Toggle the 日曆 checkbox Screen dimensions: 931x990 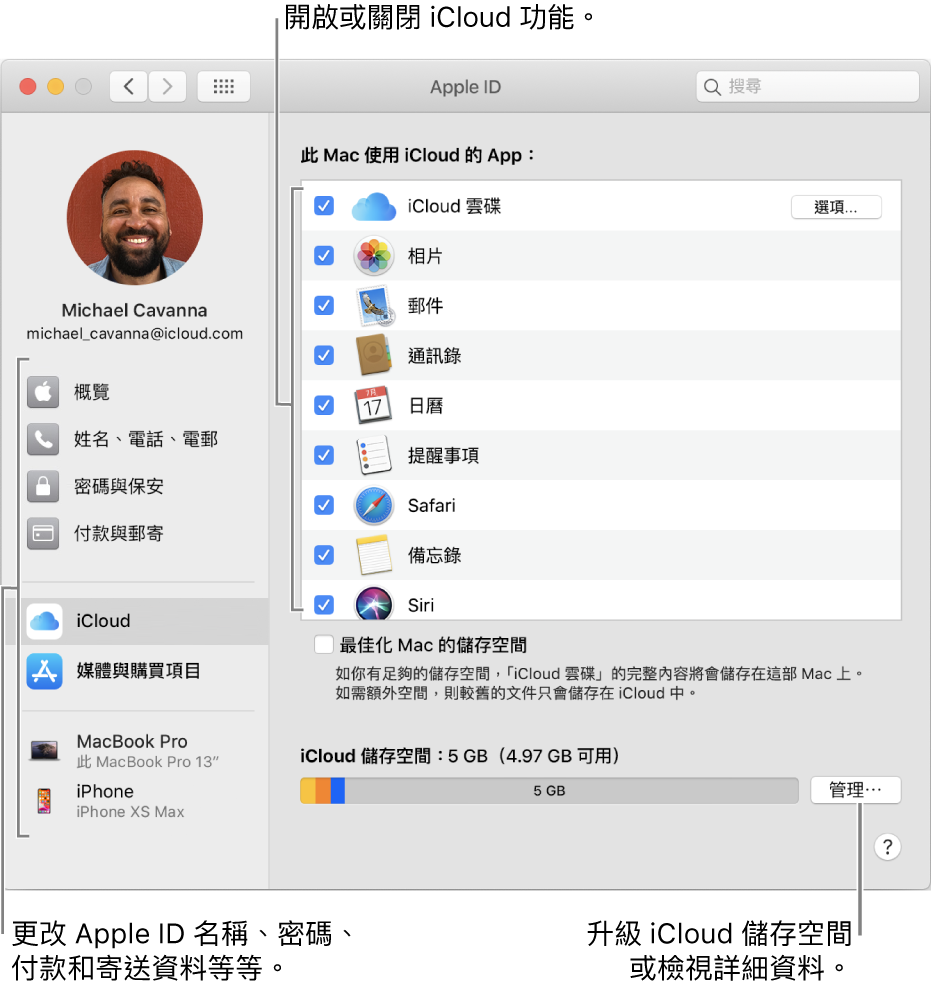pos(324,405)
